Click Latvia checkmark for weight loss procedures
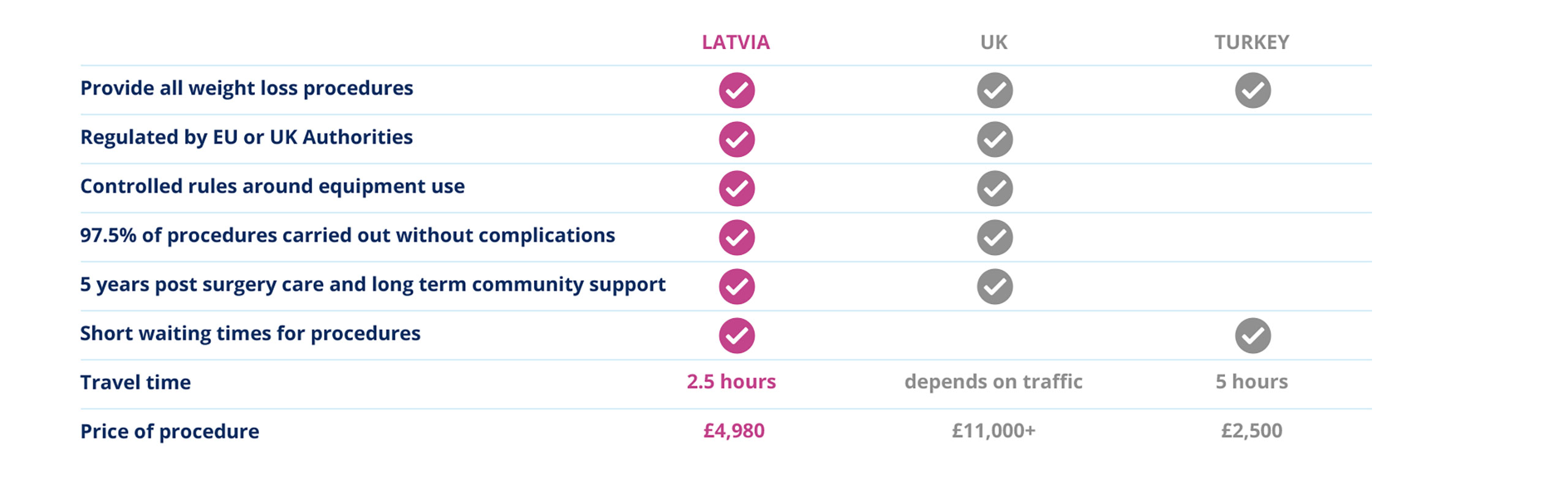Viewport: 1568px width, 480px height. pyautogui.click(x=736, y=90)
